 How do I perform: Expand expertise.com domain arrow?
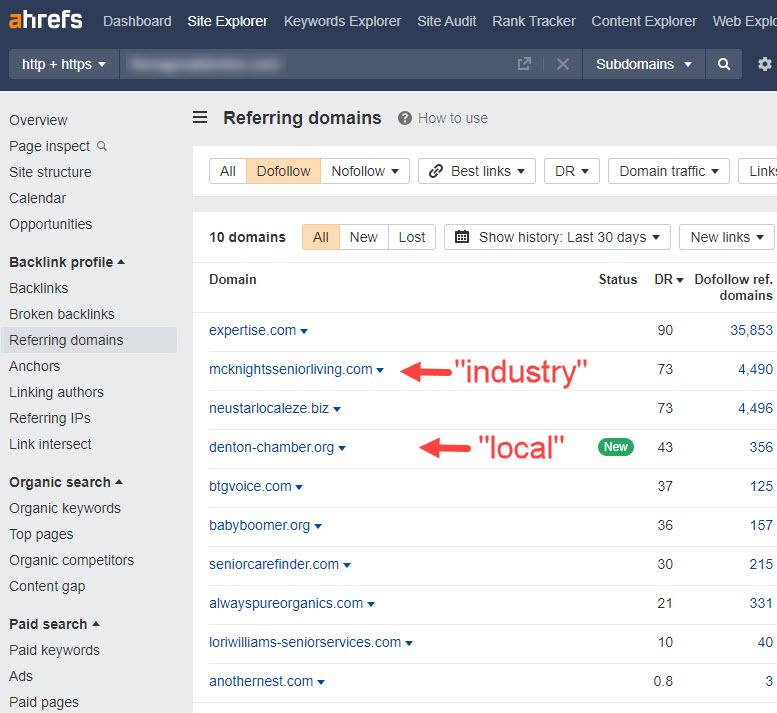[304, 331]
